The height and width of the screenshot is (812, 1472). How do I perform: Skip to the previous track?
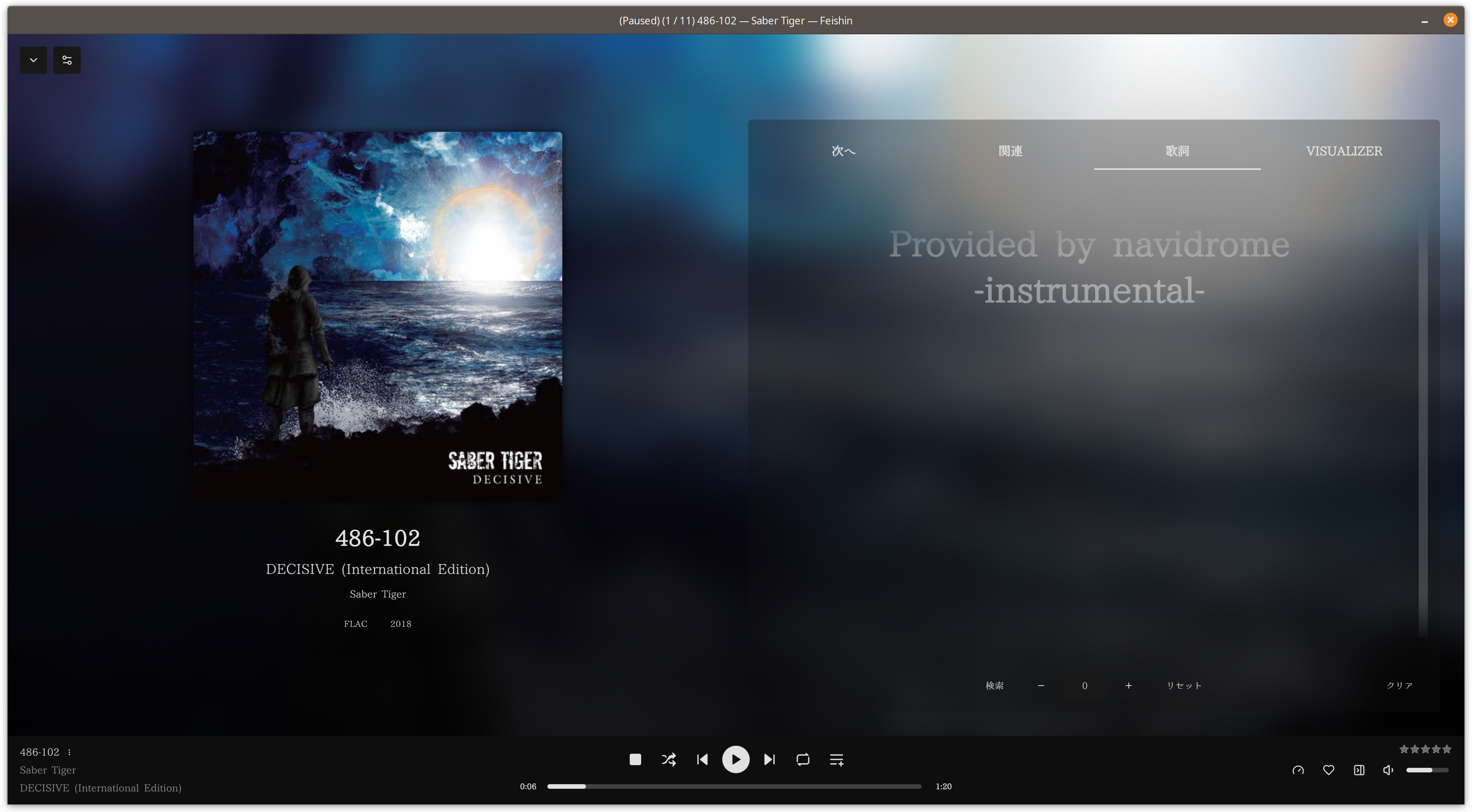[x=702, y=759]
